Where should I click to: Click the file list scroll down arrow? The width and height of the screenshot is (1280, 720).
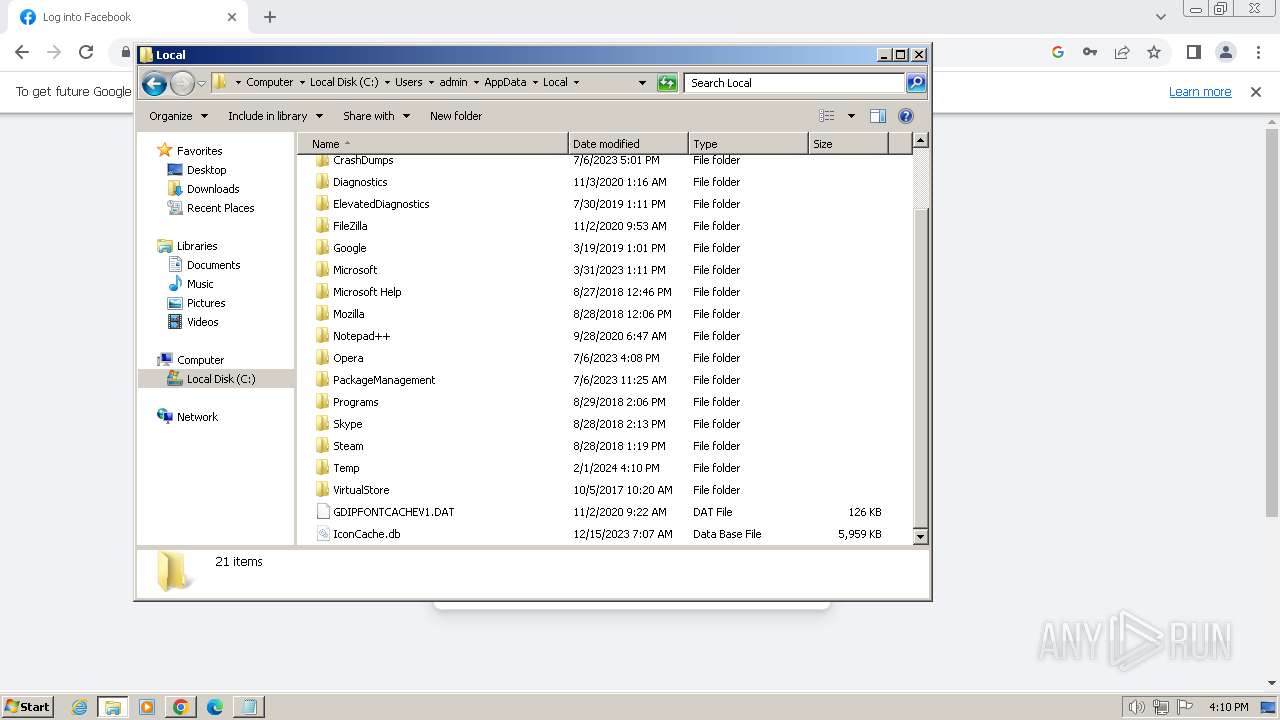[921, 537]
